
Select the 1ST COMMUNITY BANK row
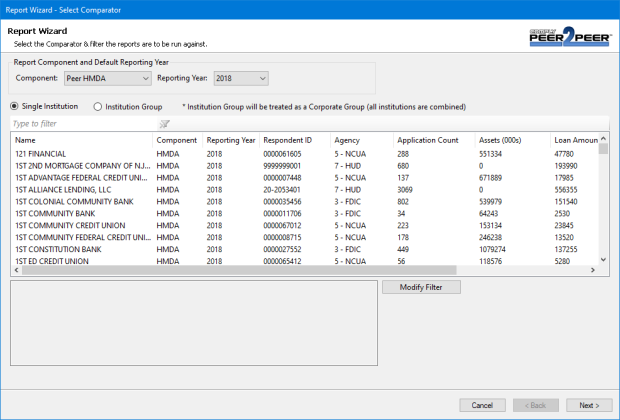(x=304, y=214)
